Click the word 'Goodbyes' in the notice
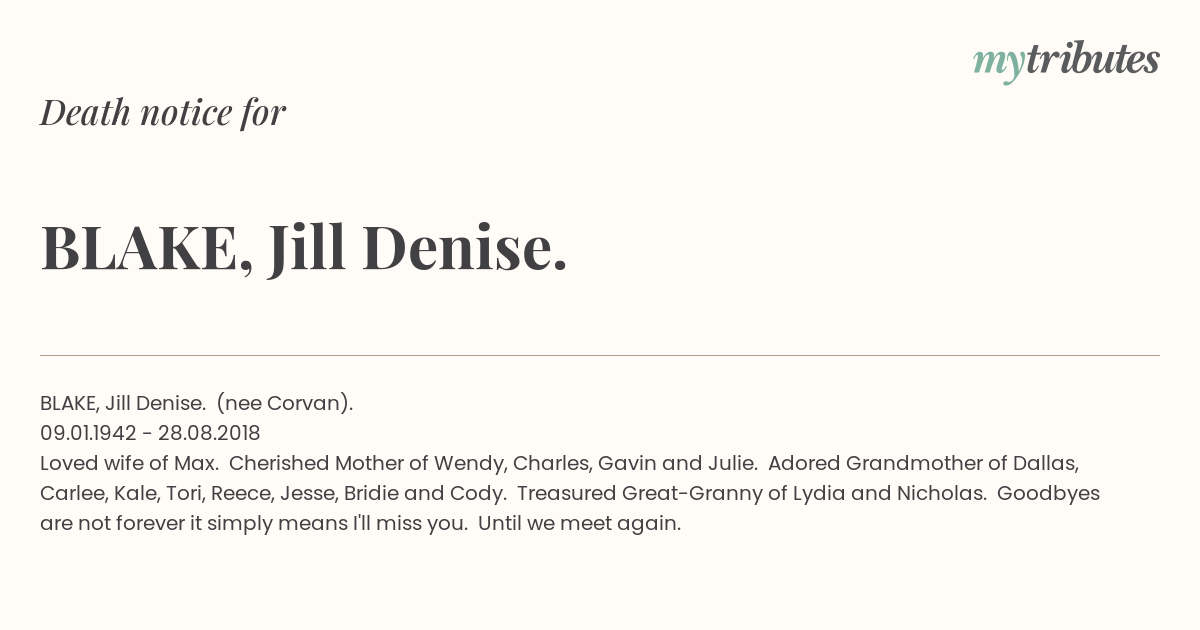 (1048, 493)
